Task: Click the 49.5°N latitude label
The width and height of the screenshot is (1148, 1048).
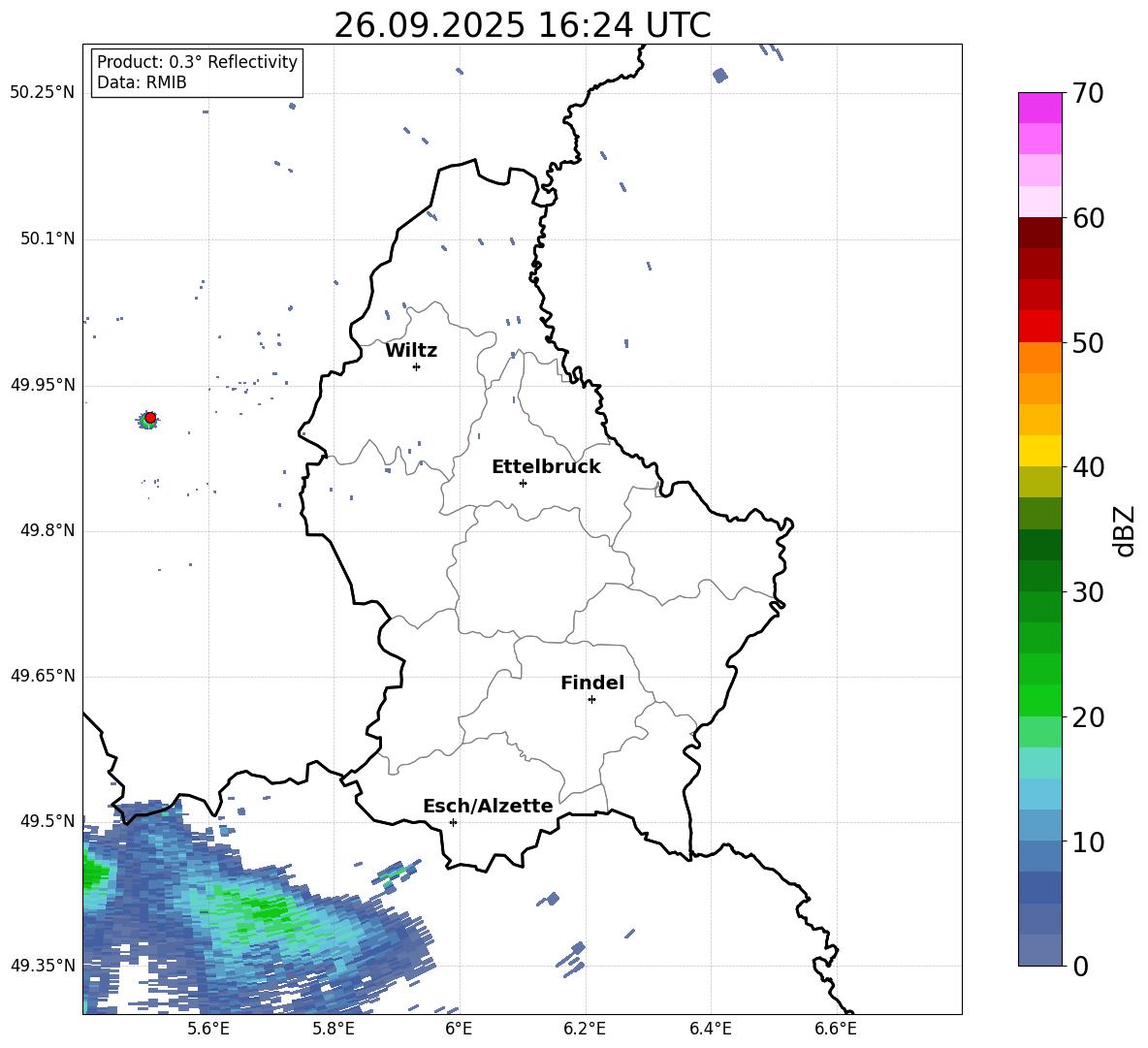Action: tap(48, 821)
